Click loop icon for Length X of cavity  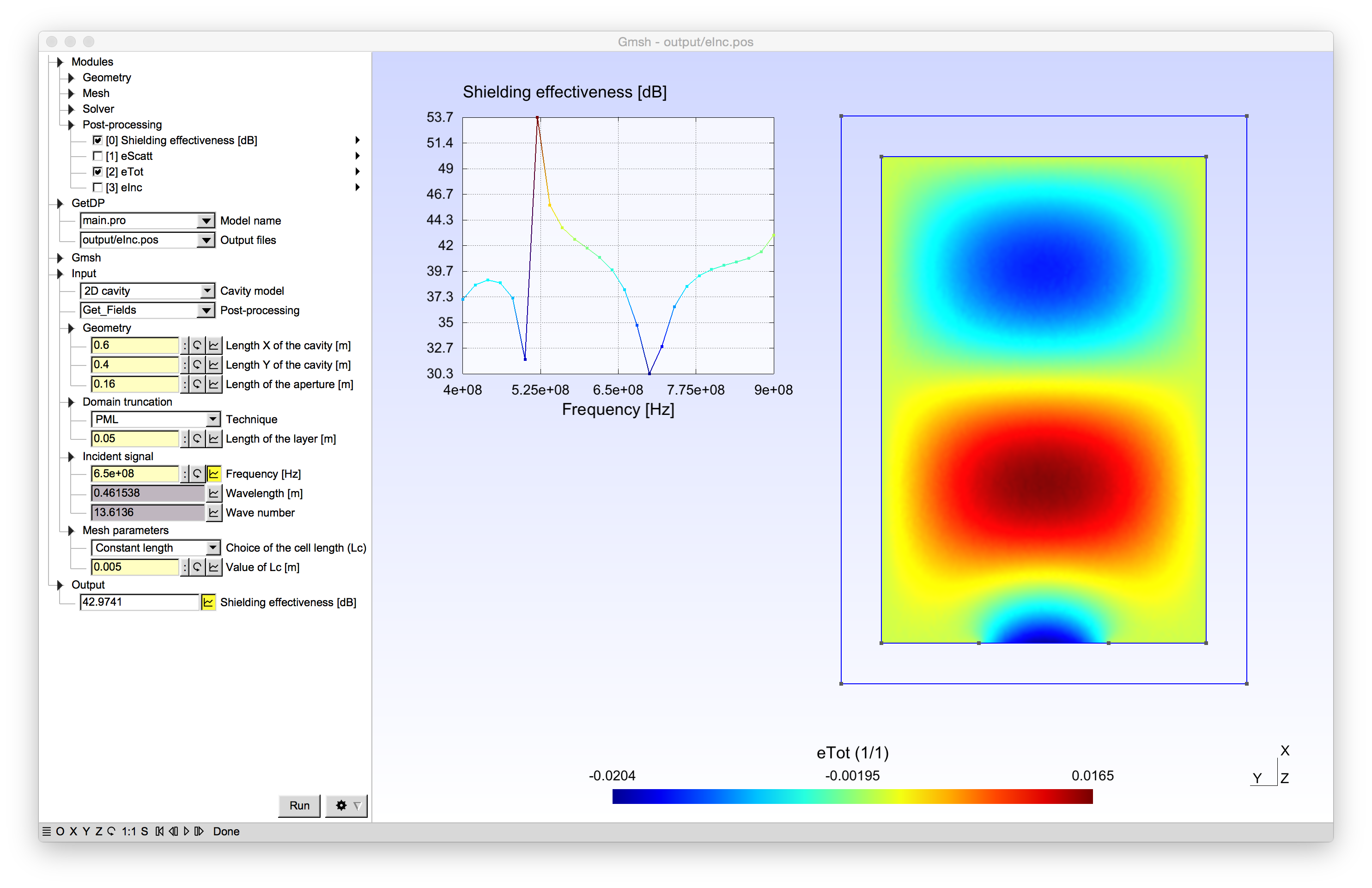coord(197,346)
